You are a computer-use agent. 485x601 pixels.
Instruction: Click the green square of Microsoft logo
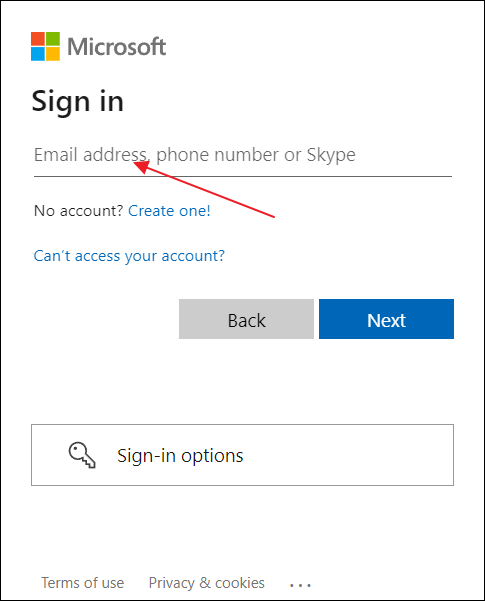(53, 39)
